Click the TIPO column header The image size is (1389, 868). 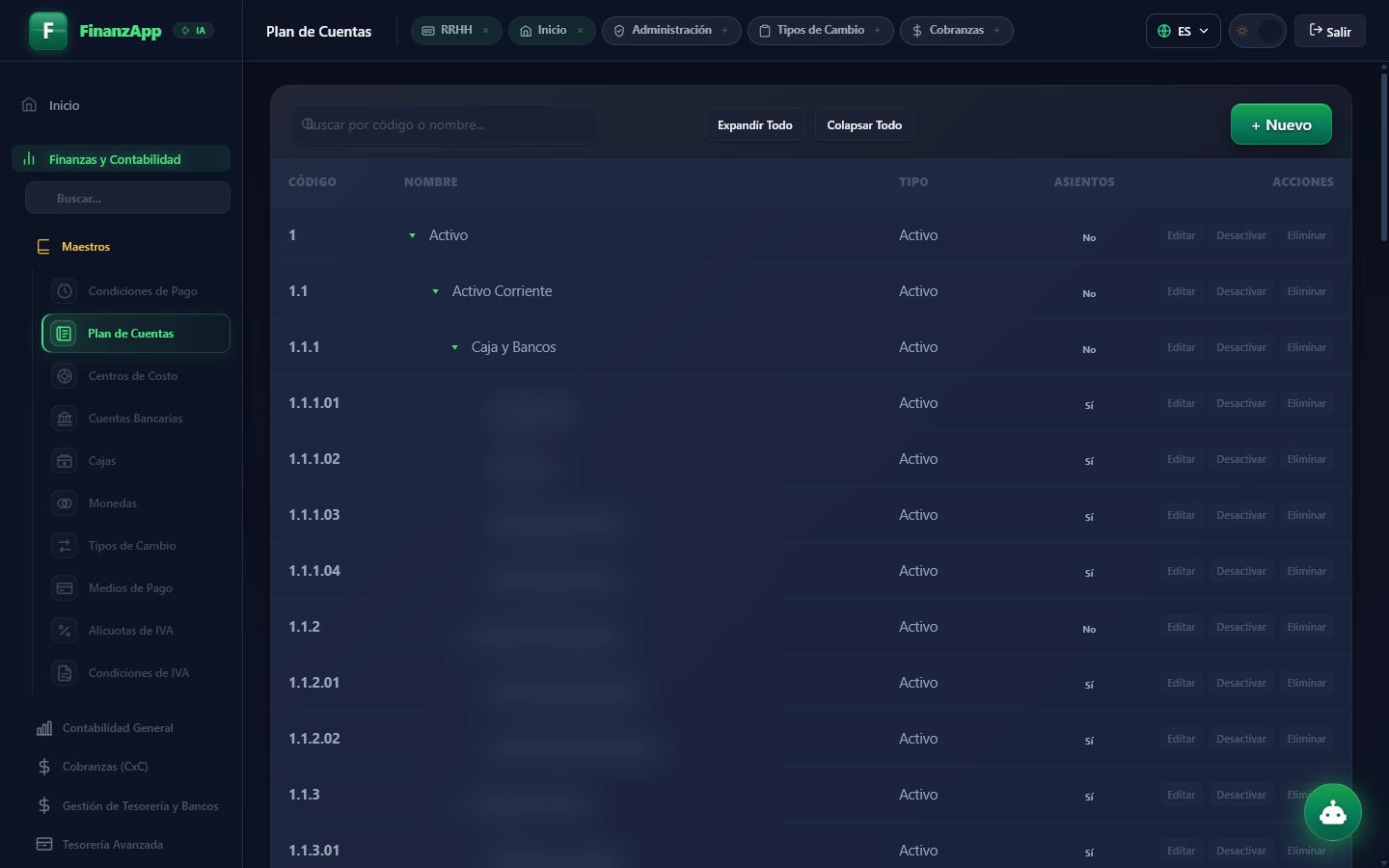913,181
